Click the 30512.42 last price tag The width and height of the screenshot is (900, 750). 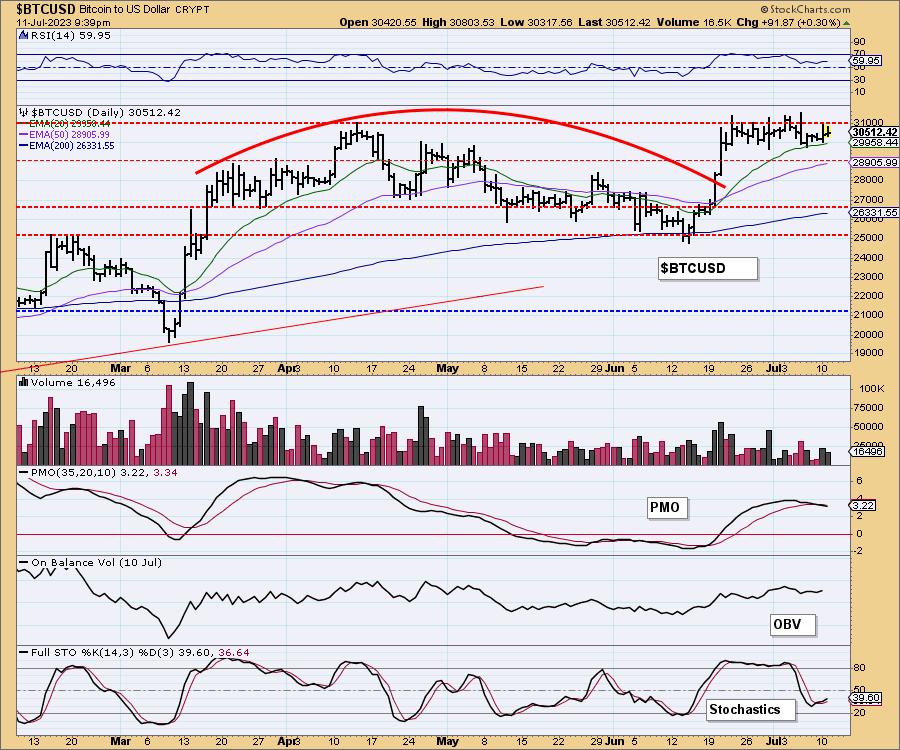[874, 132]
